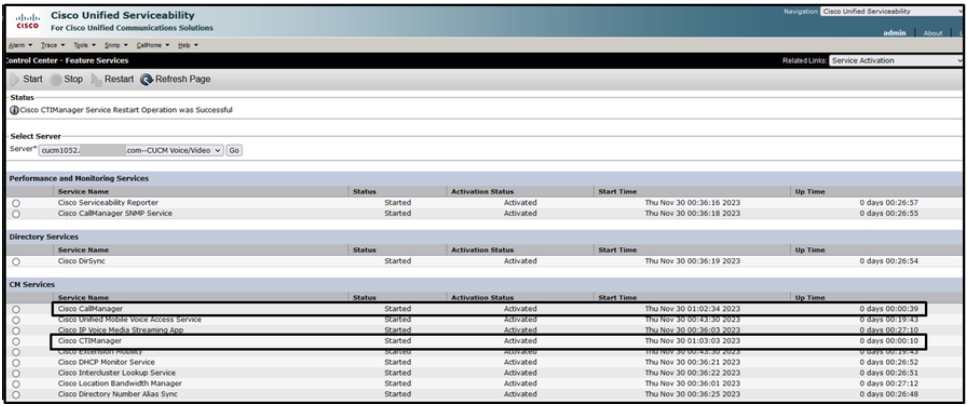Image resolution: width=968 pixels, height=407 pixels.
Task: Click start time Thu Nov 30 01:03:03 2023
Action: 692,341
